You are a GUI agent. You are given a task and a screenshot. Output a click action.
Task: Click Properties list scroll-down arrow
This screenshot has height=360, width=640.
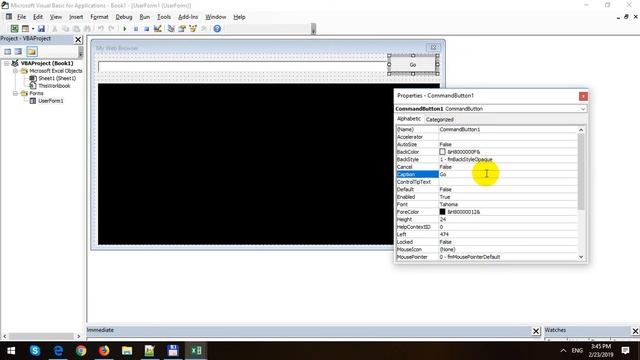click(581, 257)
